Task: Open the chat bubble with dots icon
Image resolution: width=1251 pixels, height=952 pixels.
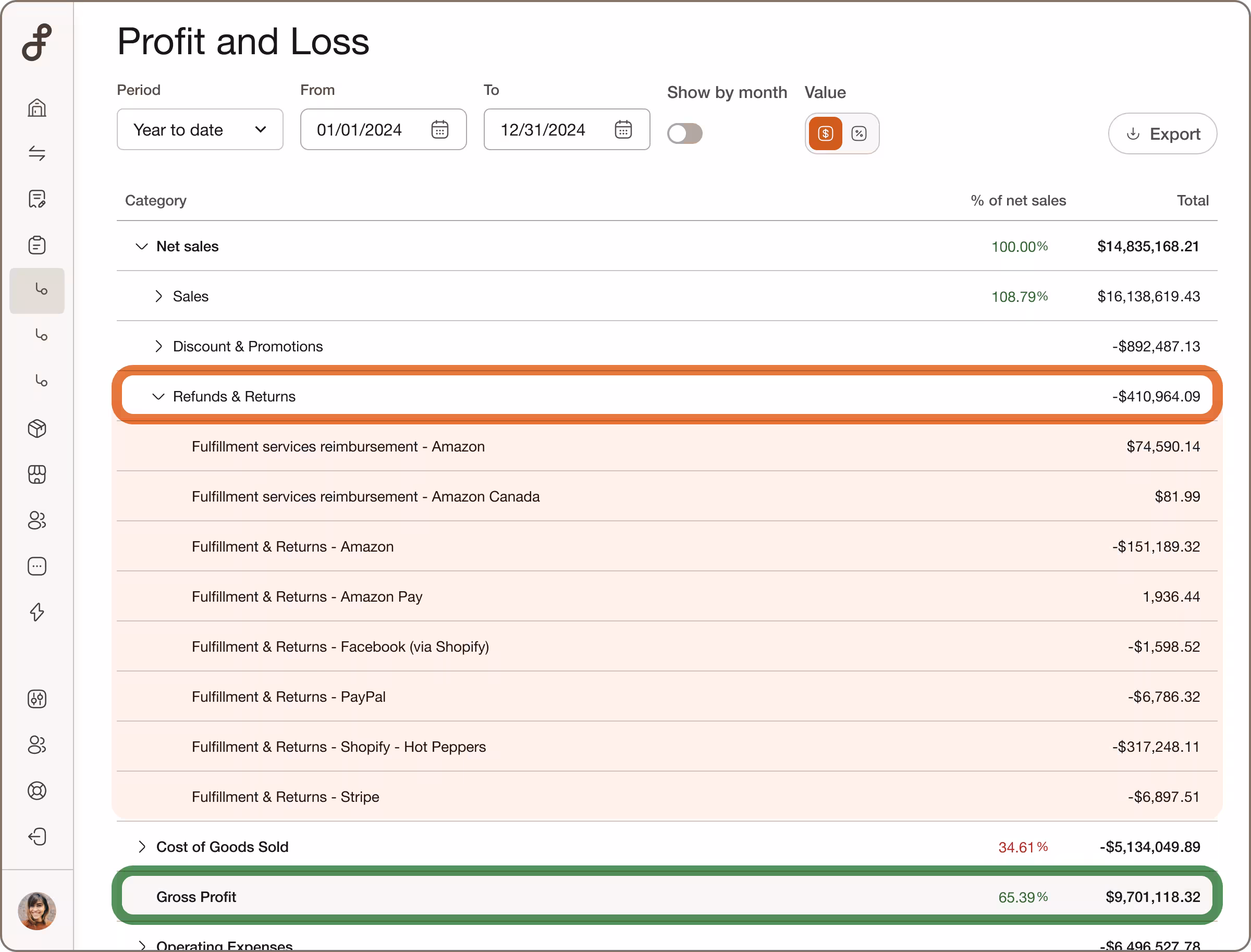Action: (x=37, y=566)
